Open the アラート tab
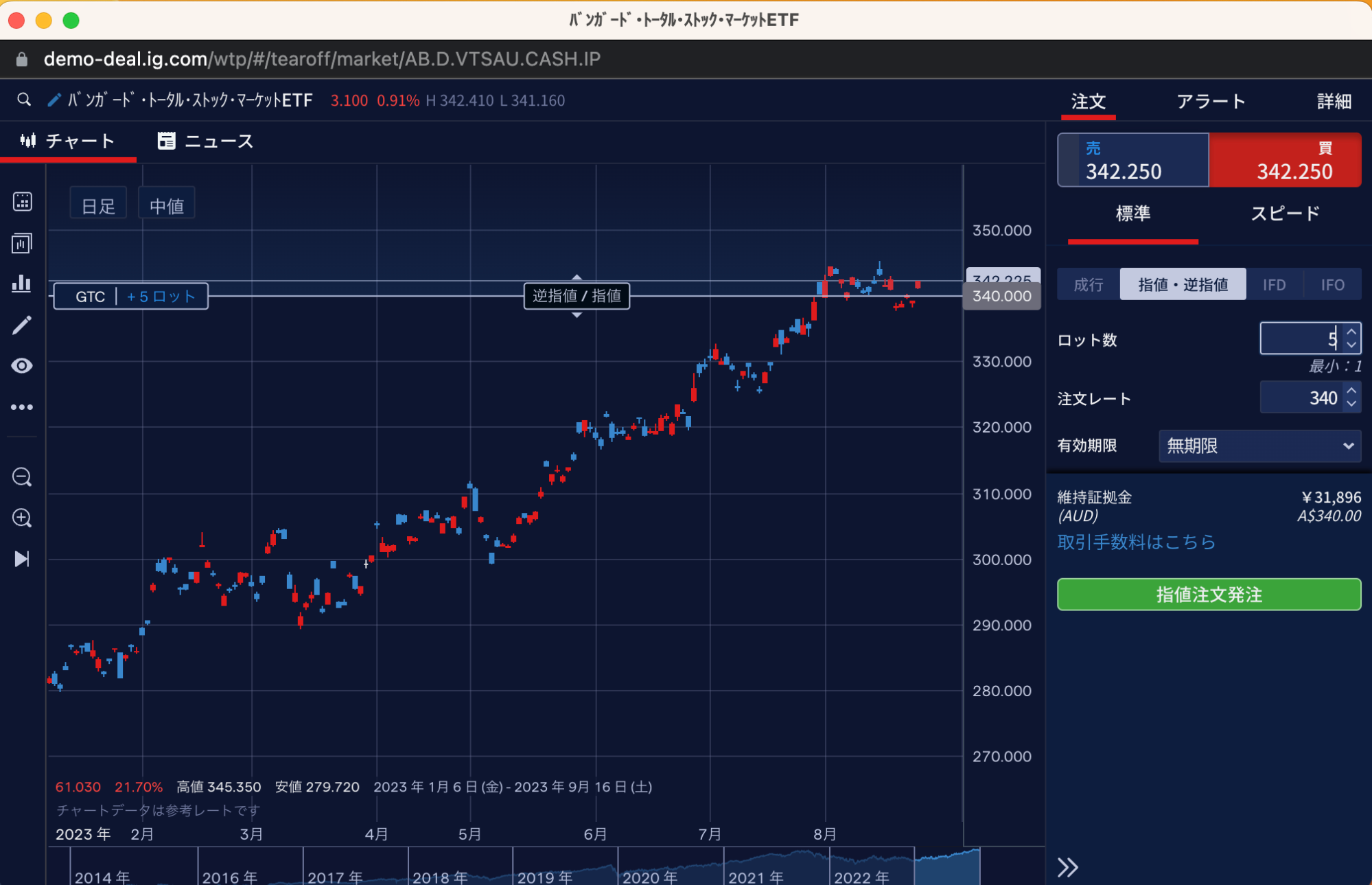This screenshot has height=885, width=1372. pos(1211,102)
